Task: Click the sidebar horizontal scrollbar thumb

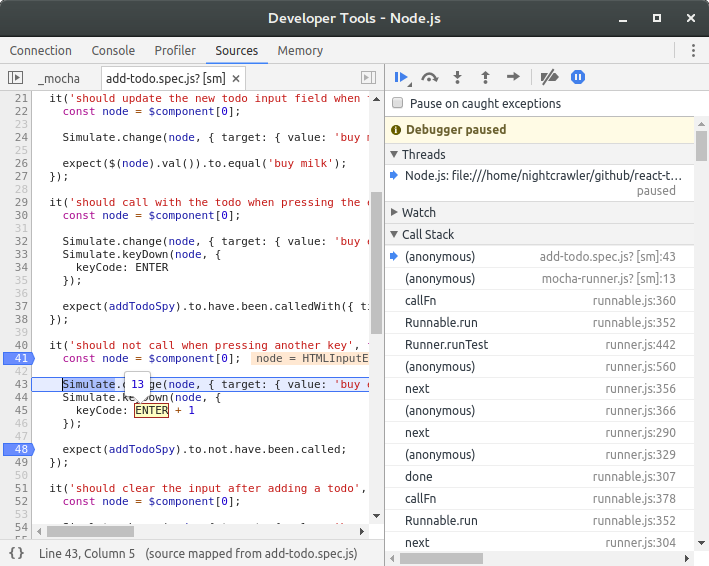Action: click(x=442, y=559)
